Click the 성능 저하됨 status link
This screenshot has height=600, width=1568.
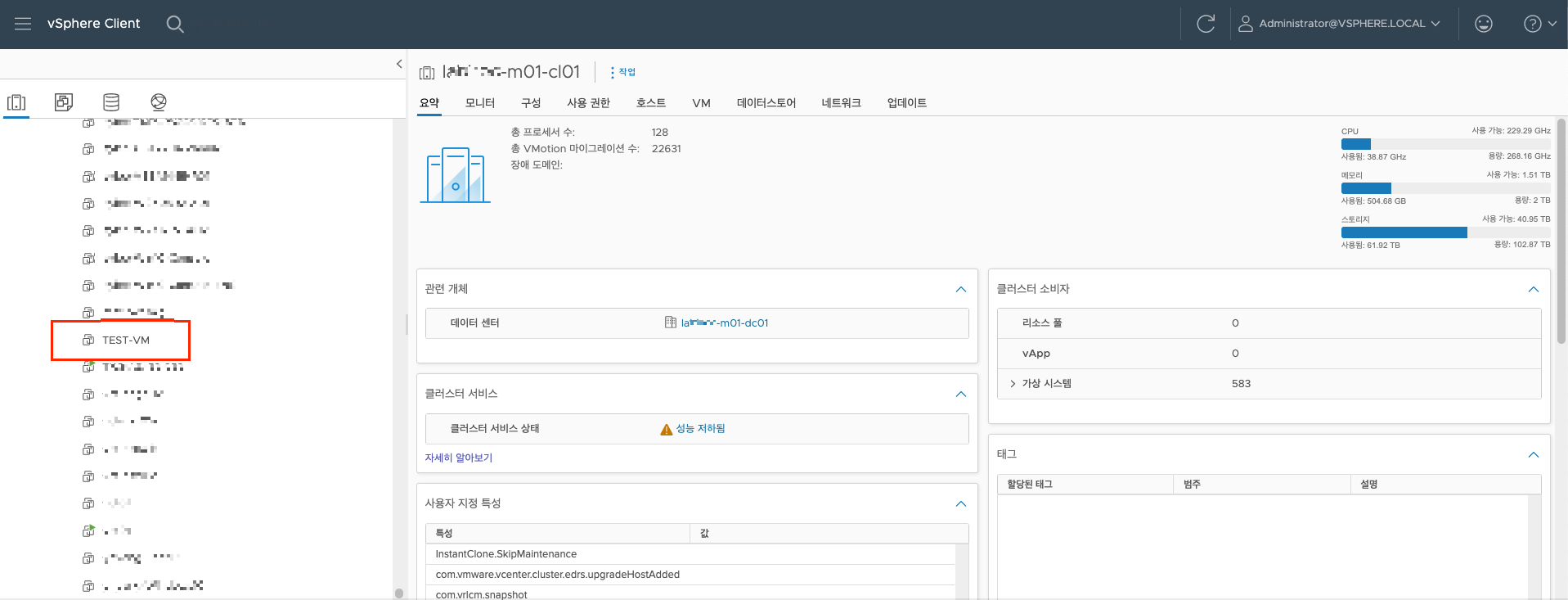pos(700,429)
